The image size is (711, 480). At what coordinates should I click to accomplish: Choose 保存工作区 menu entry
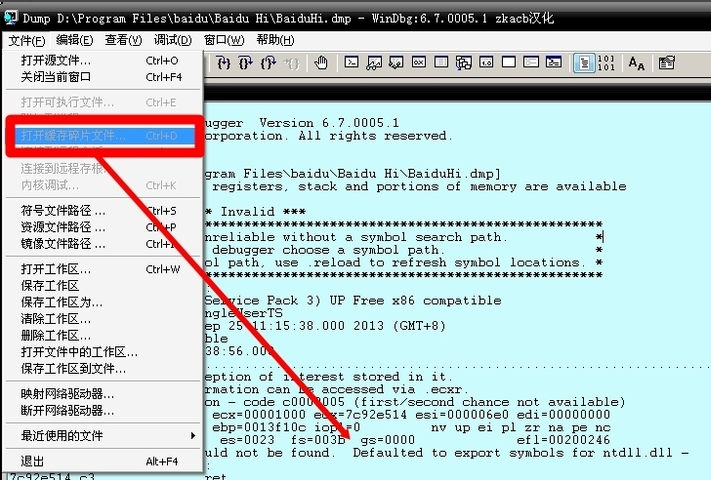103,286
